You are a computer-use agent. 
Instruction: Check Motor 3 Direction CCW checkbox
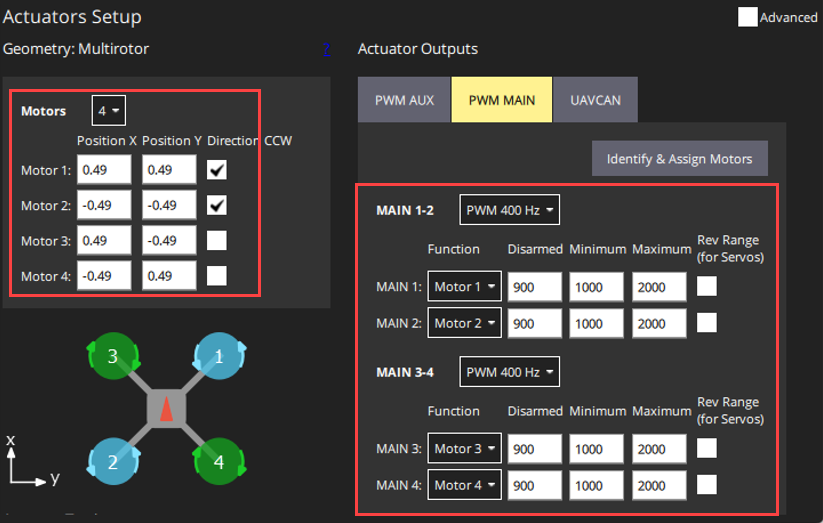[x=217, y=240]
